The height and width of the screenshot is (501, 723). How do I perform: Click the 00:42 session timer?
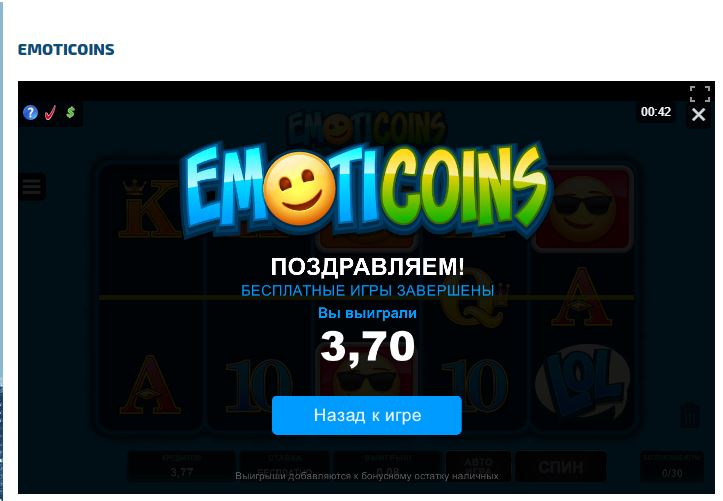click(656, 112)
